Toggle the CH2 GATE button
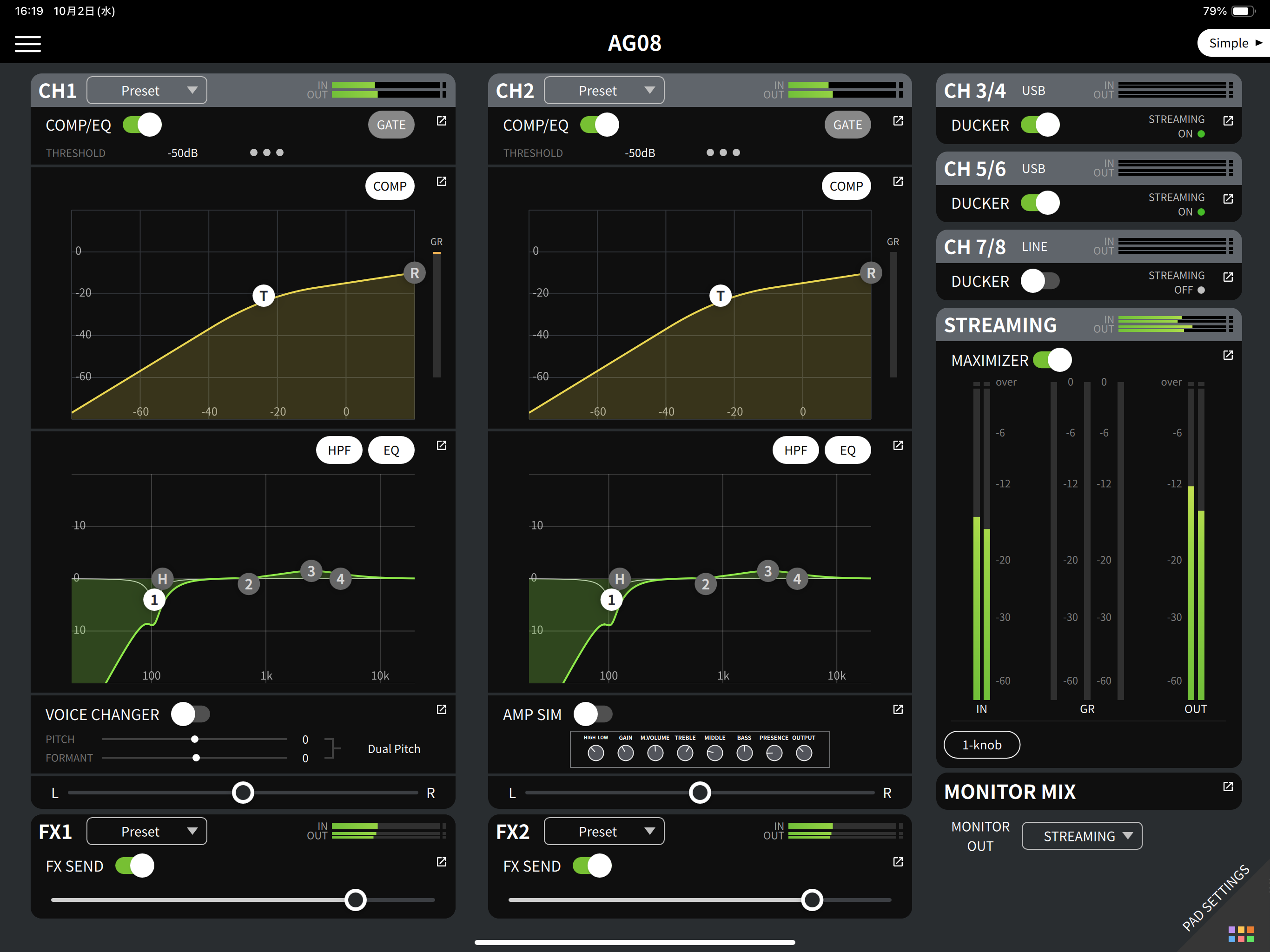Screen dimensions: 1270x952 click(847, 125)
